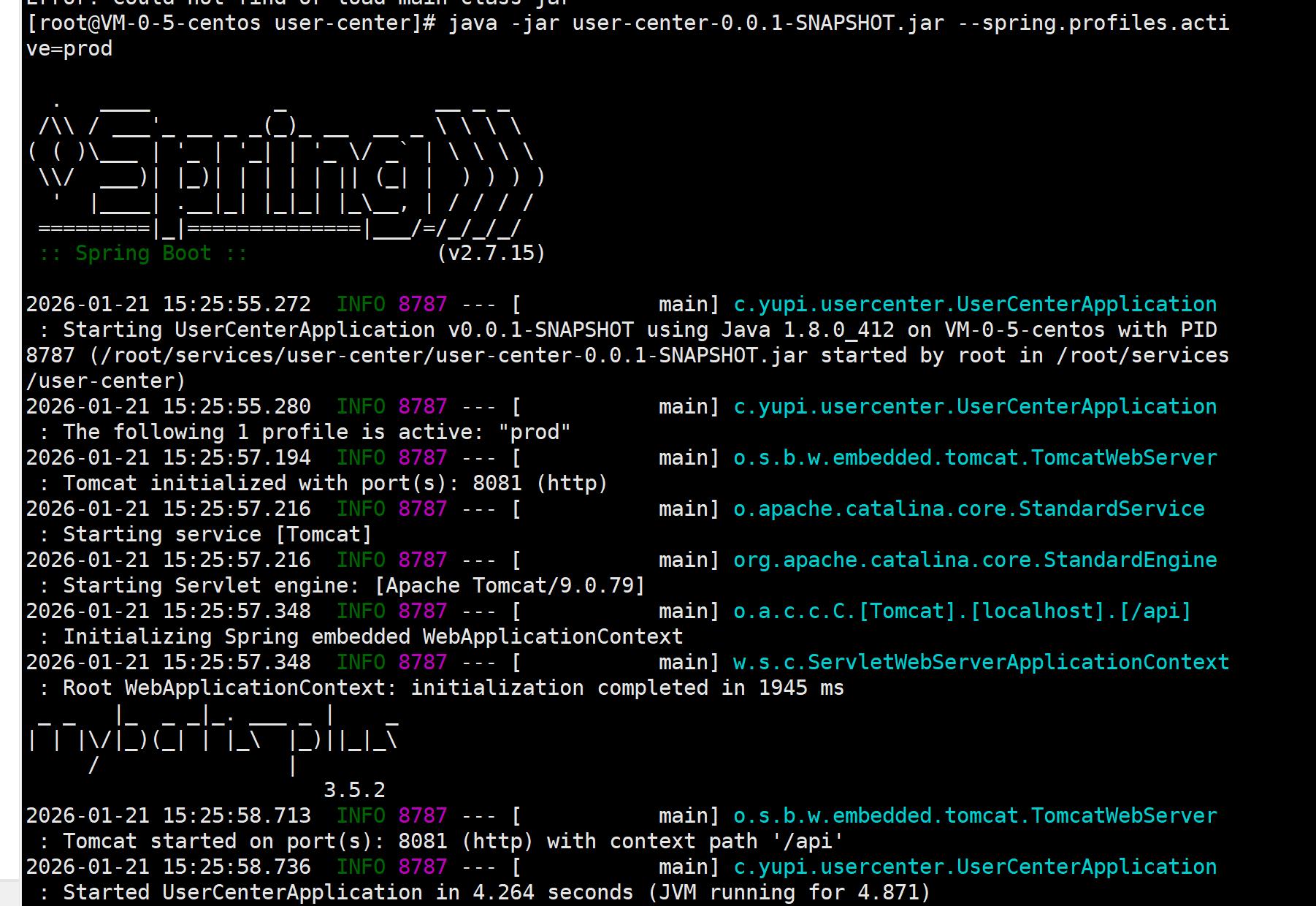
Task: Click 'Initializing Spring embedded WebApplicationContext' line
Action: pos(373,636)
